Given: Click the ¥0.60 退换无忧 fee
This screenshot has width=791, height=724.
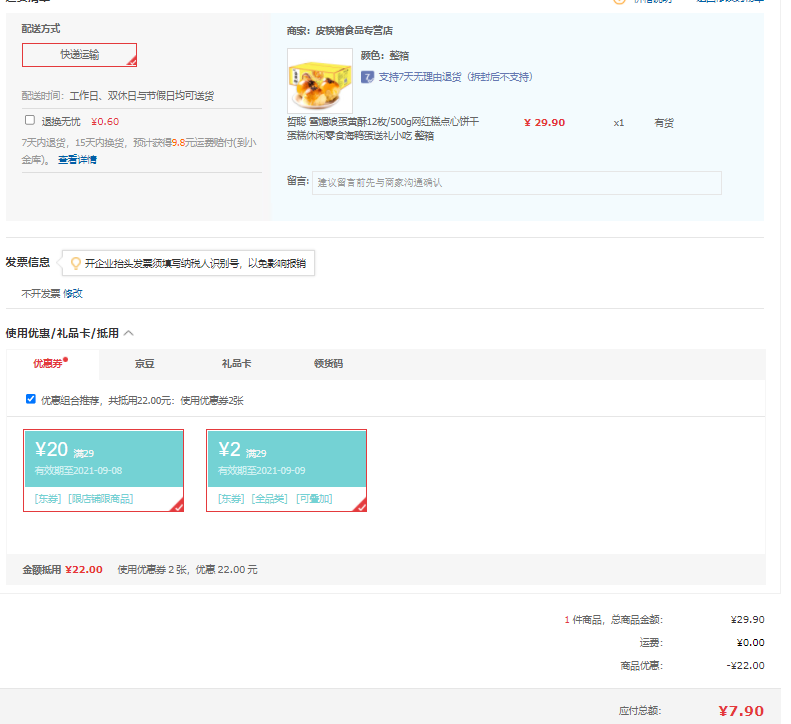Looking at the screenshot, I should pos(105,122).
